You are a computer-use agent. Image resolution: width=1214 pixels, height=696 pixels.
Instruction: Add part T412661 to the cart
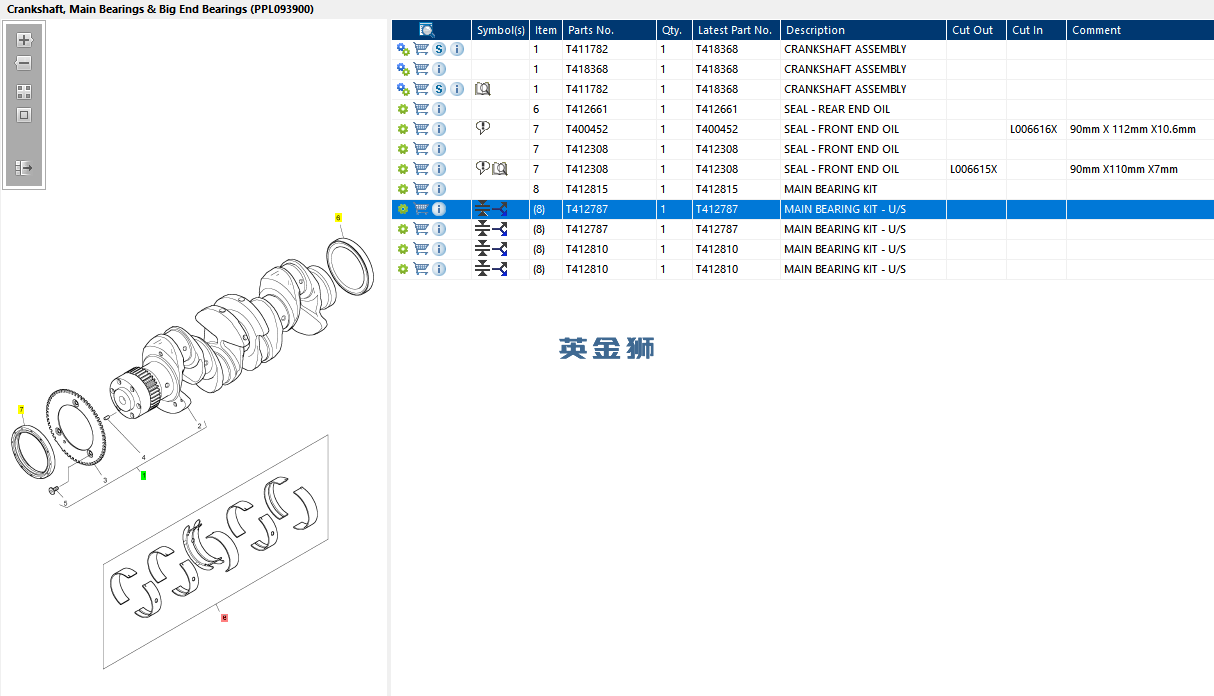click(x=421, y=109)
